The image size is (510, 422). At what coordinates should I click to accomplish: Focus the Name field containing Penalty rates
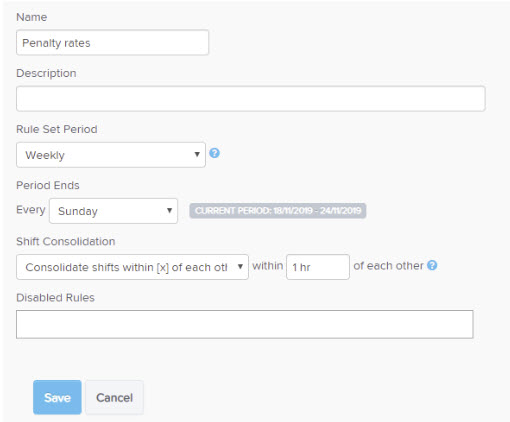pos(112,43)
